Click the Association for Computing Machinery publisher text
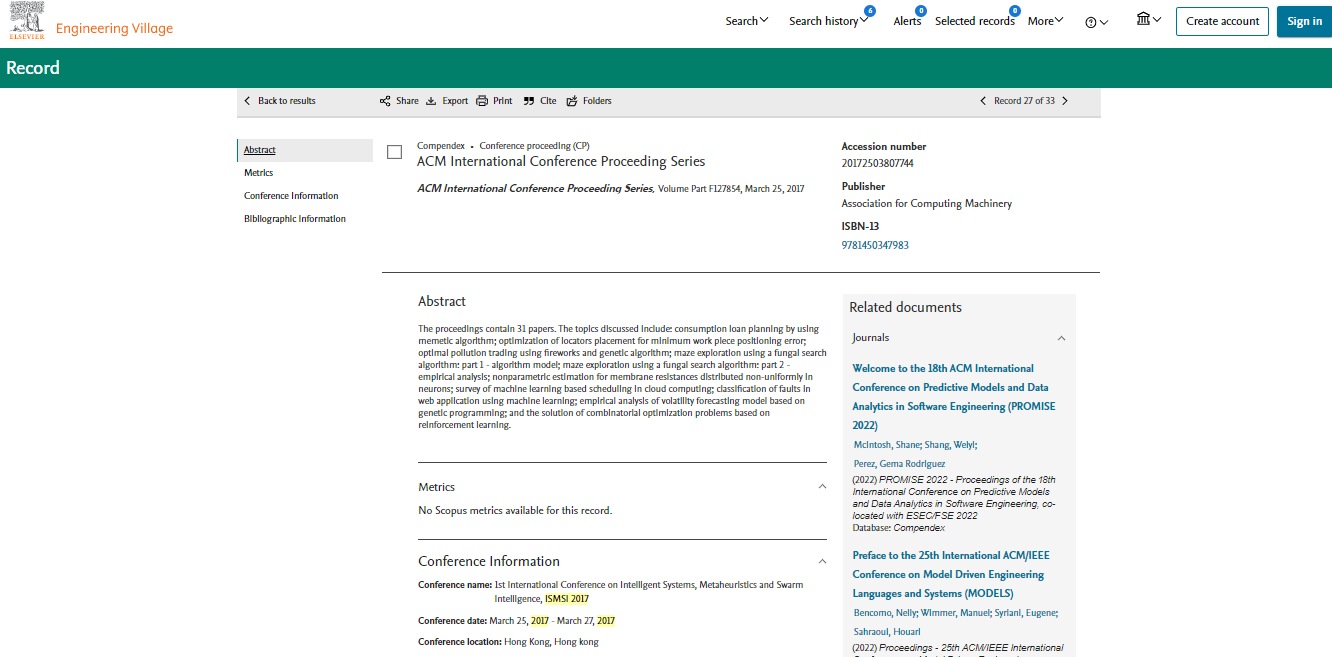This screenshot has height=657, width=1332. point(927,204)
